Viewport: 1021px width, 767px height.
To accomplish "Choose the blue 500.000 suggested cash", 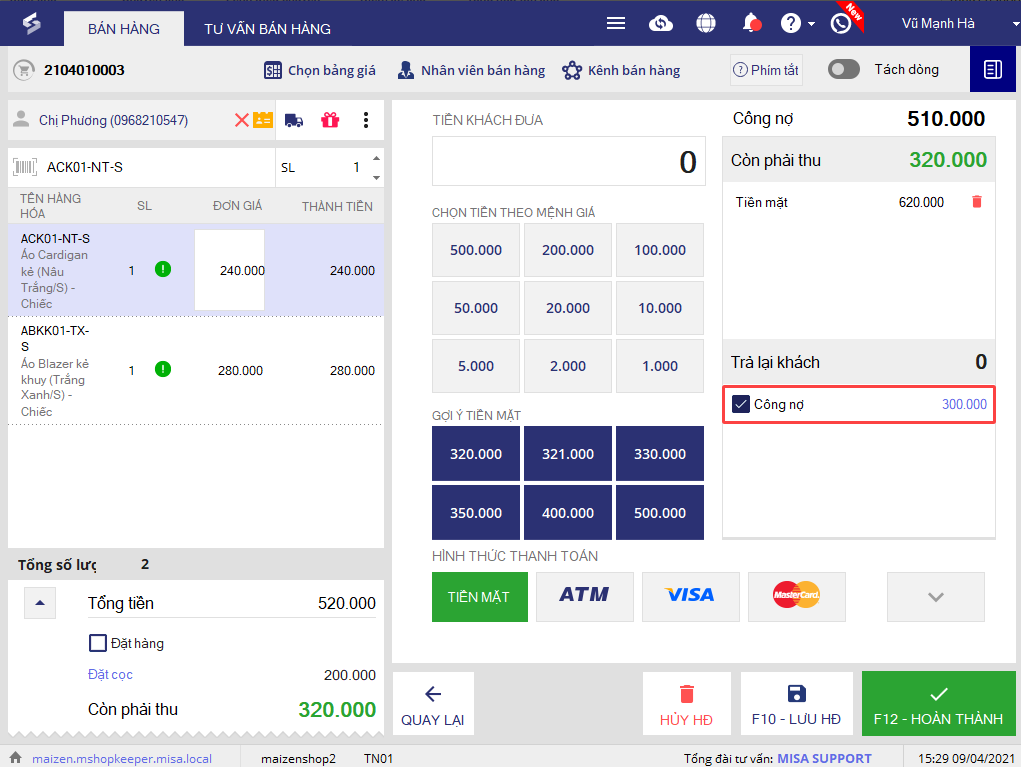I will click(x=660, y=512).
